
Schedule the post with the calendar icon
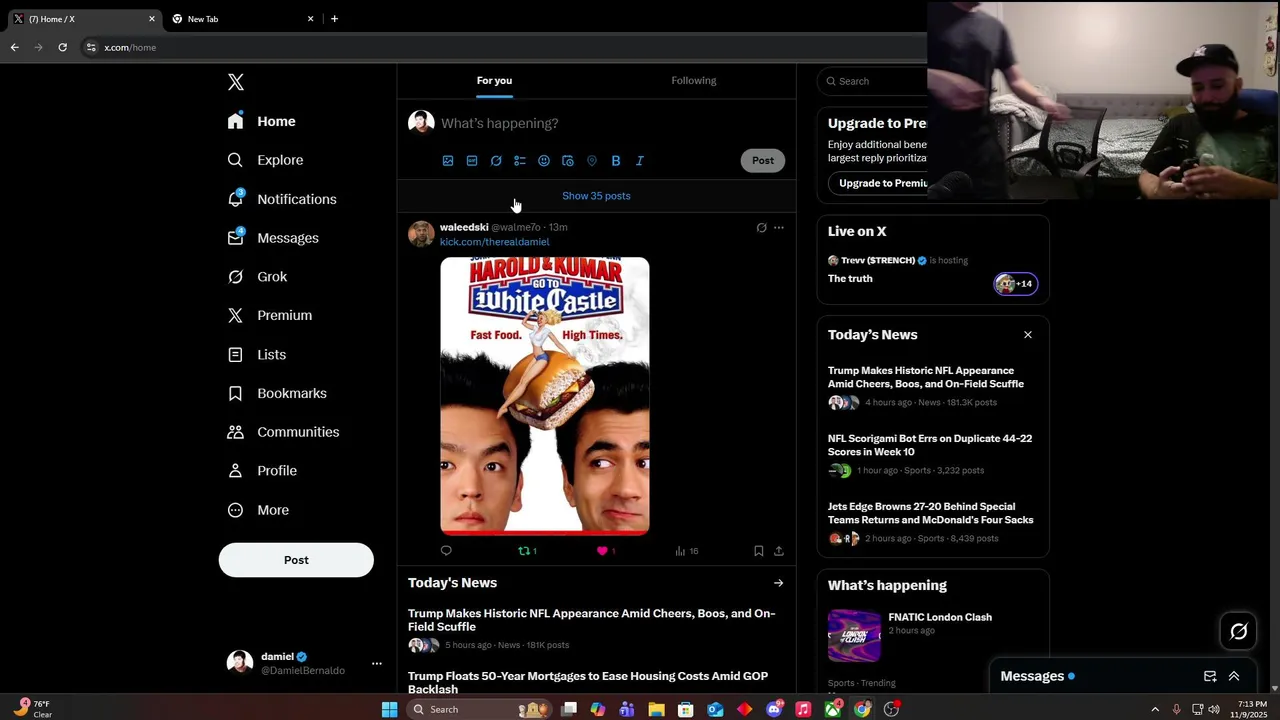pos(568,161)
